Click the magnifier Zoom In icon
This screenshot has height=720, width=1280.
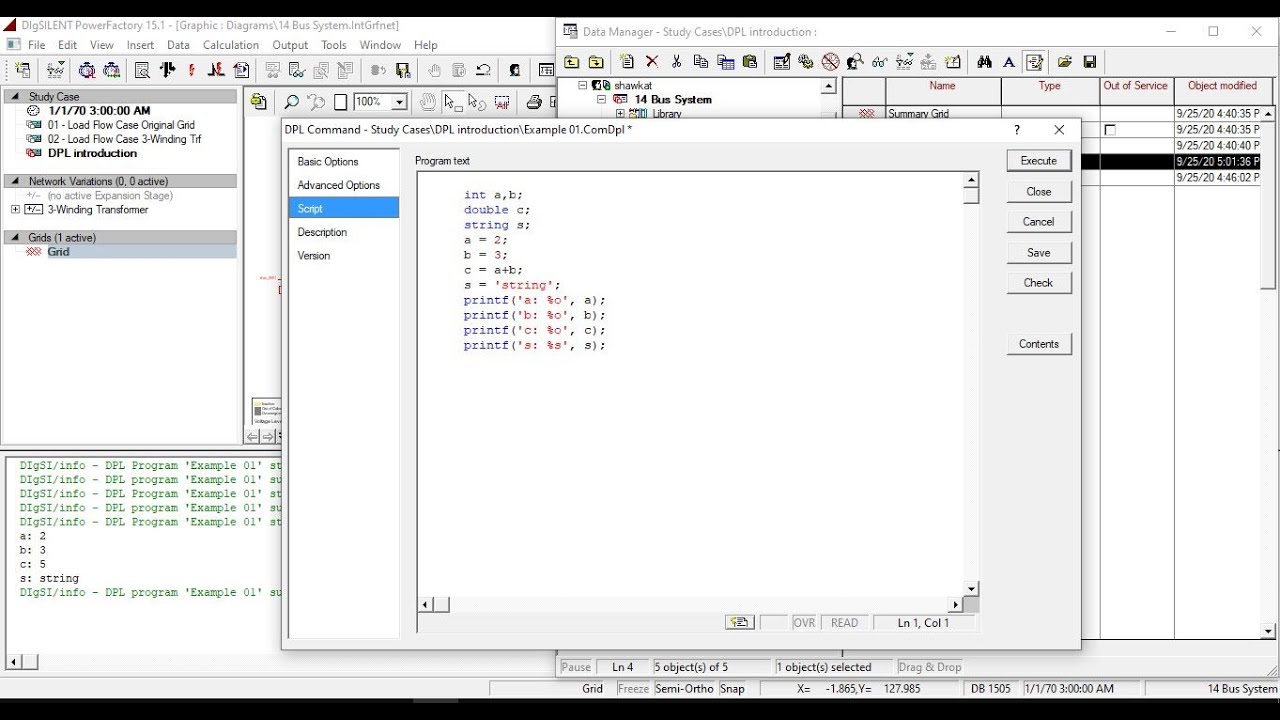291,102
